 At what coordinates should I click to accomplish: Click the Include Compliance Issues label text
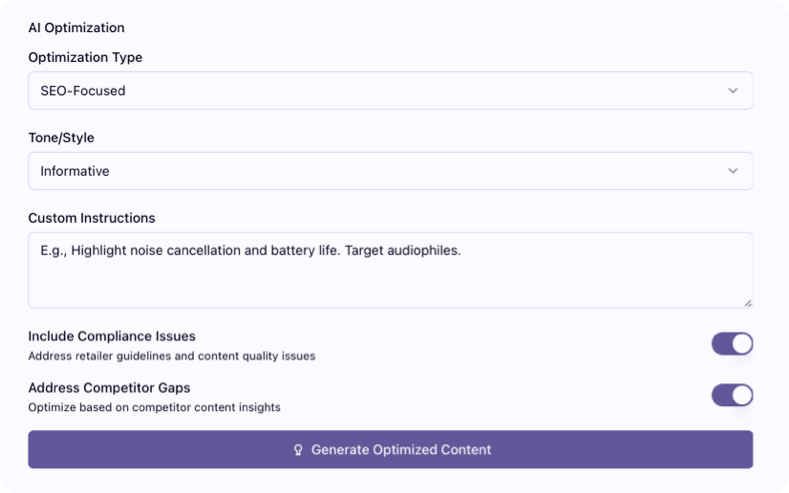[x=112, y=336]
